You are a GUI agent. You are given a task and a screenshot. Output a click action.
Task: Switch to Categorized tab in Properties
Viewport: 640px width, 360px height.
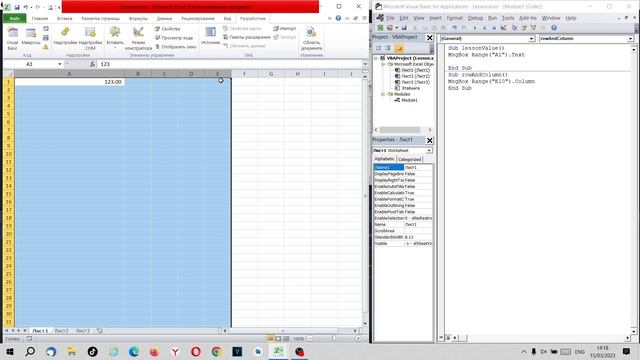[x=409, y=159]
